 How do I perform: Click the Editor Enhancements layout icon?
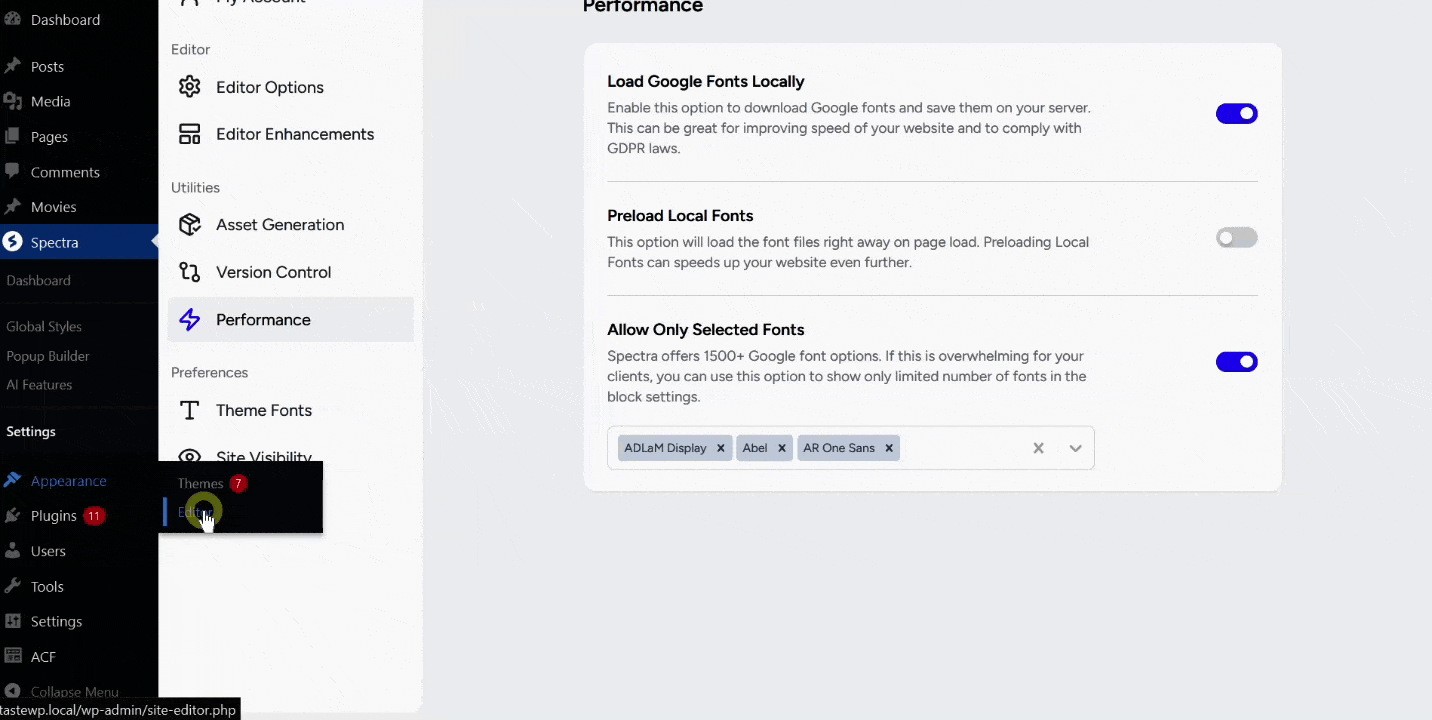pos(189,134)
